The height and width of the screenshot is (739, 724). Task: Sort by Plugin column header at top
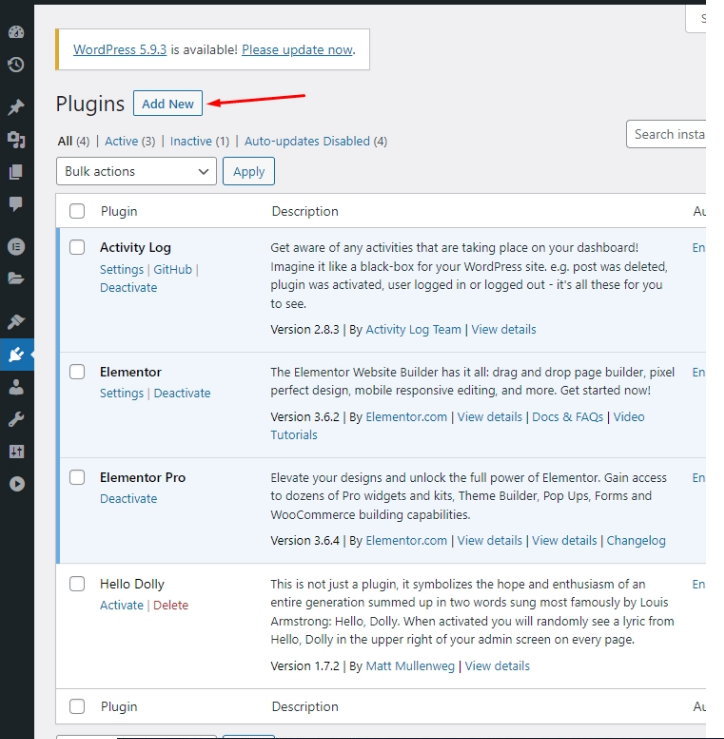point(119,211)
